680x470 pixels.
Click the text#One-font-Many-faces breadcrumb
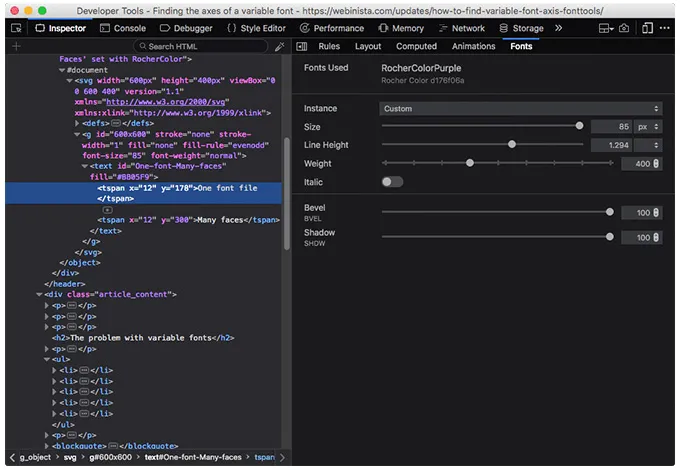191,457
